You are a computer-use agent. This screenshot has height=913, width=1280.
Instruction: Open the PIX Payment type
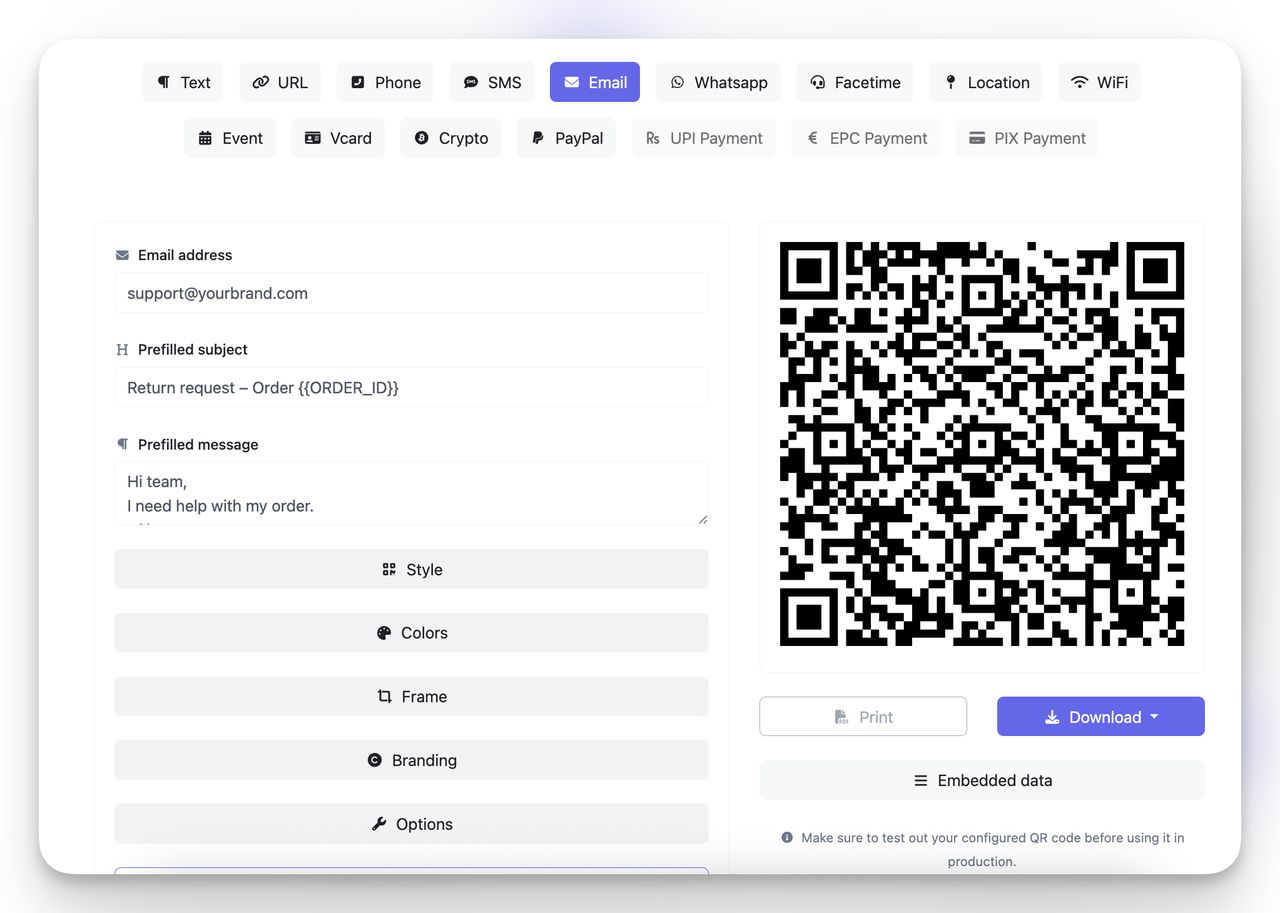pyautogui.click(x=1027, y=138)
